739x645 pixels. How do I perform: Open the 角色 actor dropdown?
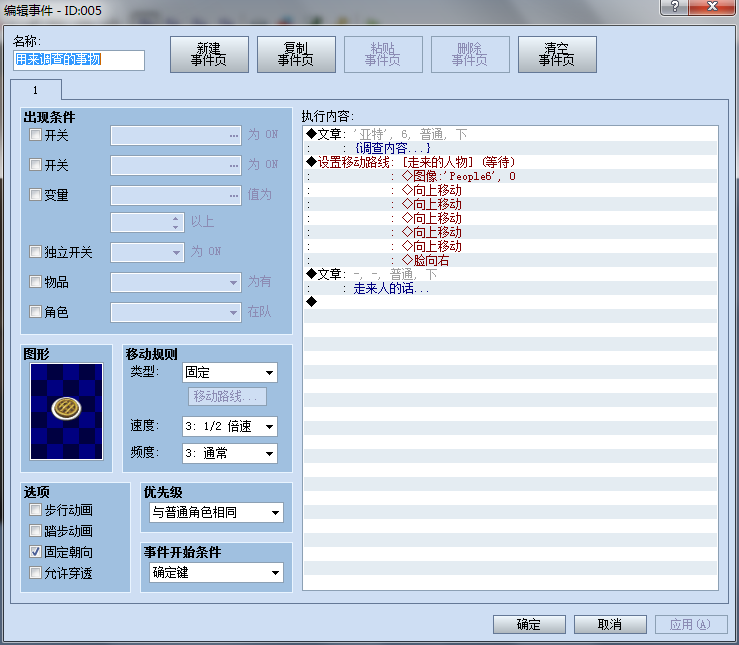(x=176, y=312)
